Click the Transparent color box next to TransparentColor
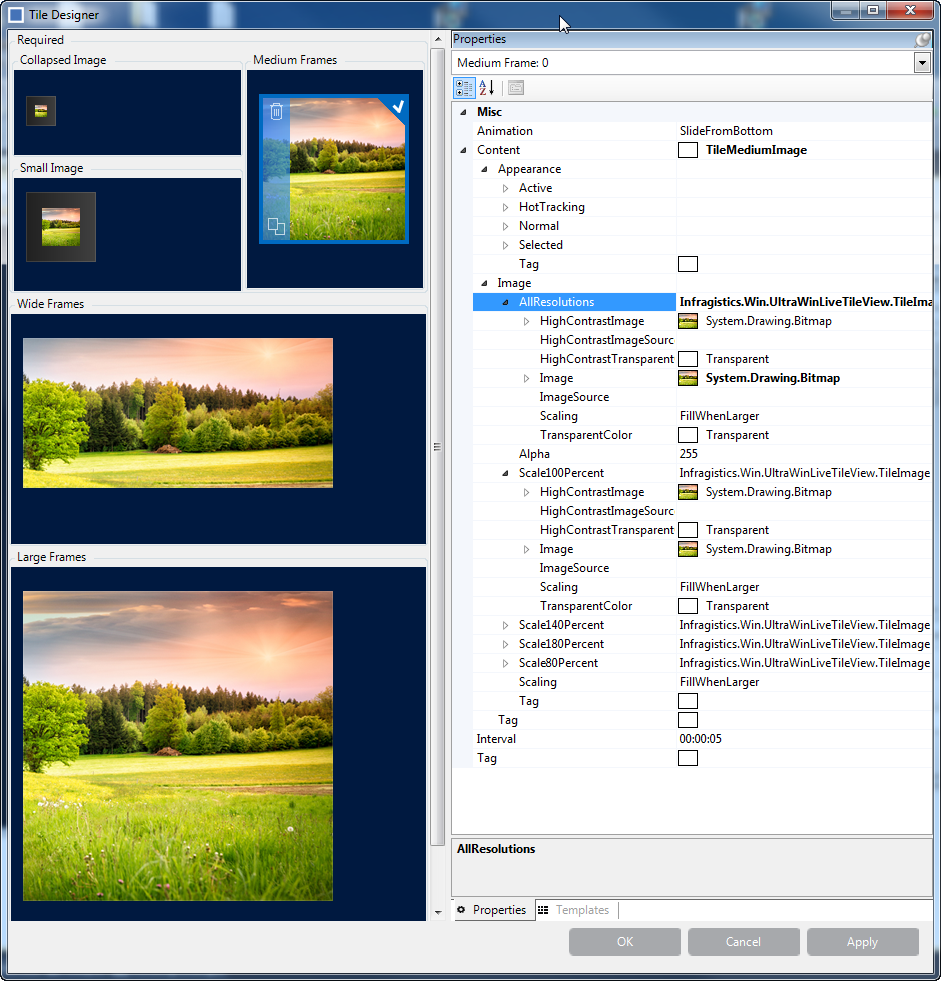The height and width of the screenshot is (981, 941). pyautogui.click(x=687, y=434)
